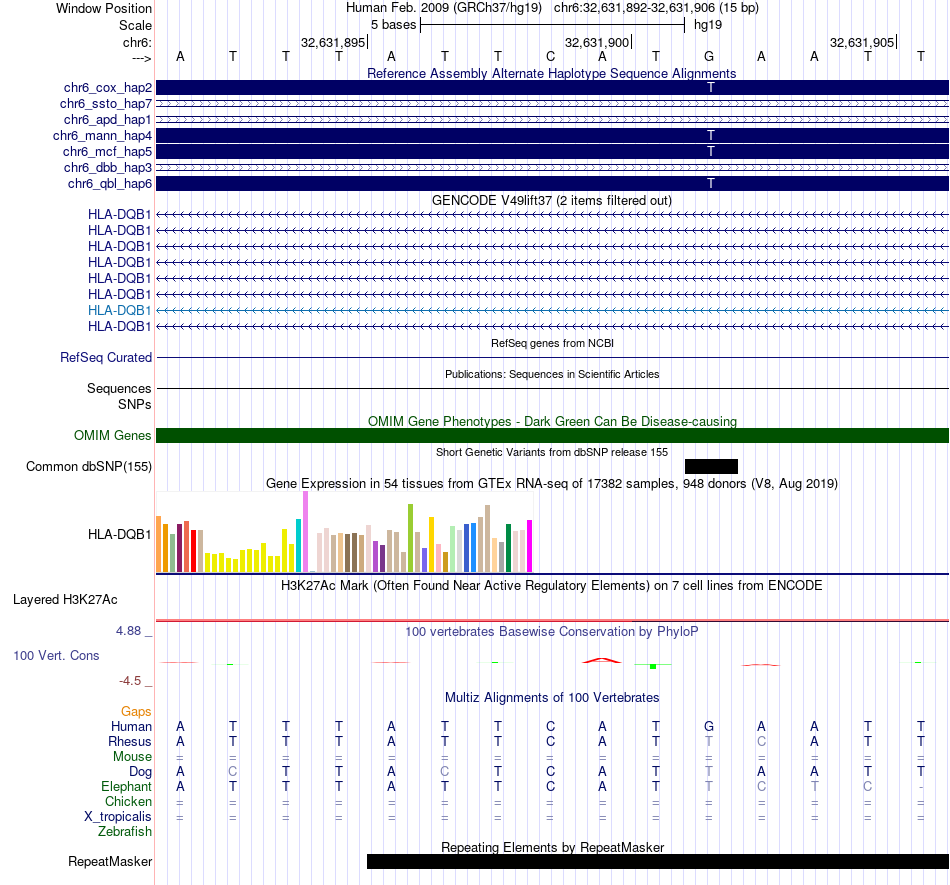Image resolution: width=950 pixels, height=885 pixels.
Task: Click the Rhesus species label
Action: coord(130,741)
